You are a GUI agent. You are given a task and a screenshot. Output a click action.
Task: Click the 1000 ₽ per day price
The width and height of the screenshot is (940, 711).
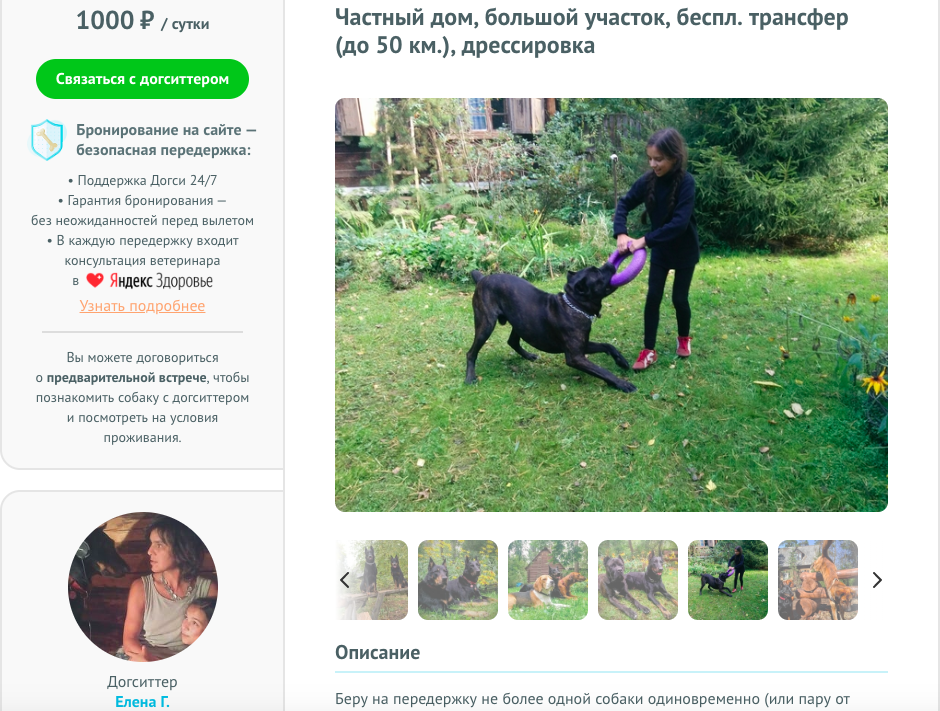pos(142,21)
